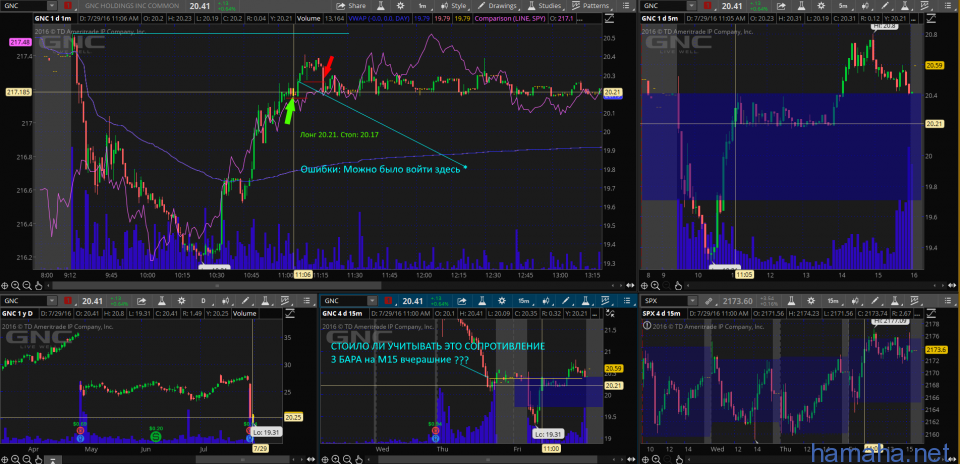
Task: Open settings gear in 5m chart
Action: (821, 6)
